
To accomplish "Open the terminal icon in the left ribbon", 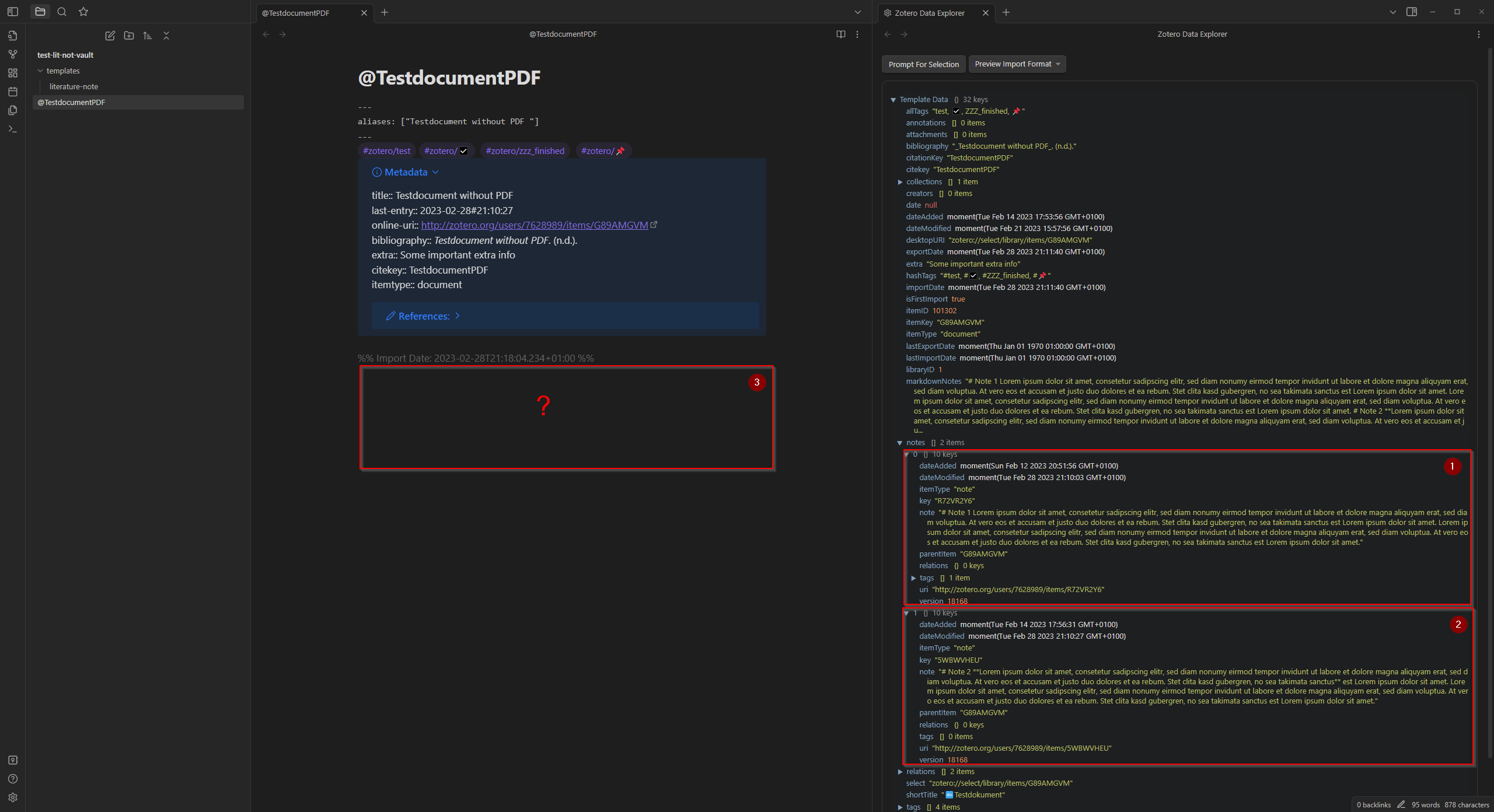I will coord(12,129).
